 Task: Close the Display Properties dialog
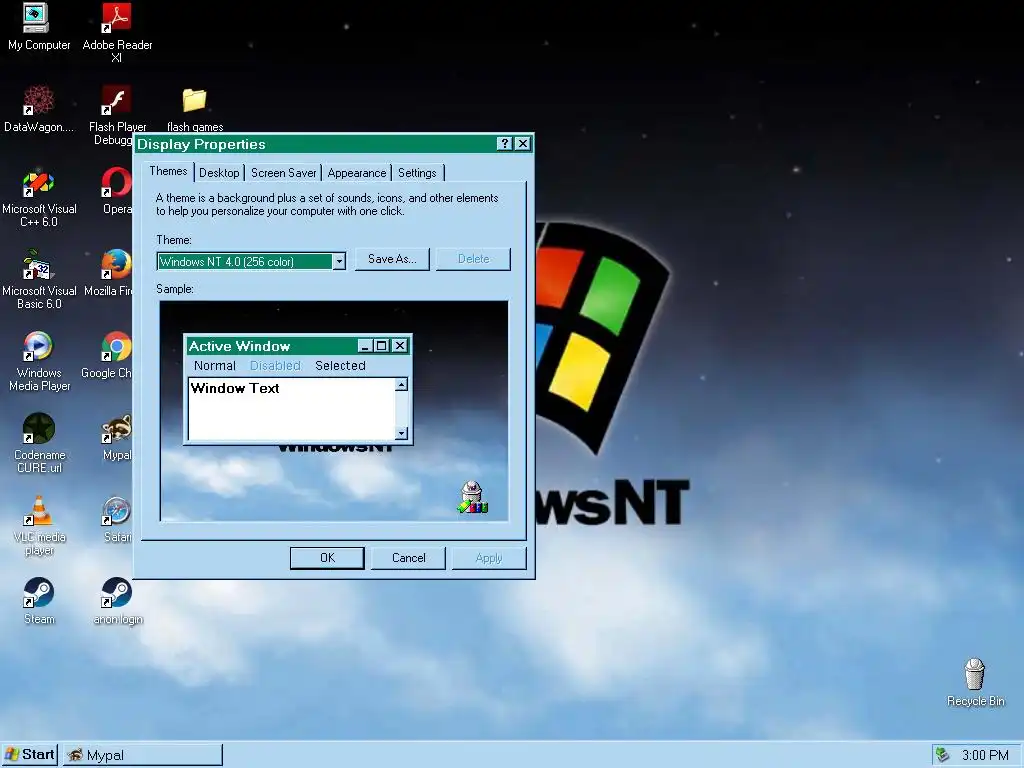tap(522, 144)
